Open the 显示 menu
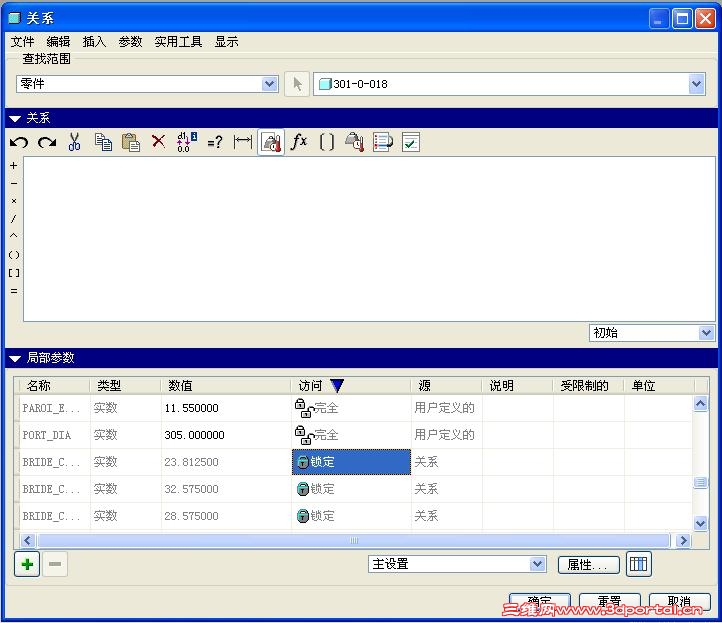Screen dimensions: 722x623 tap(227, 42)
